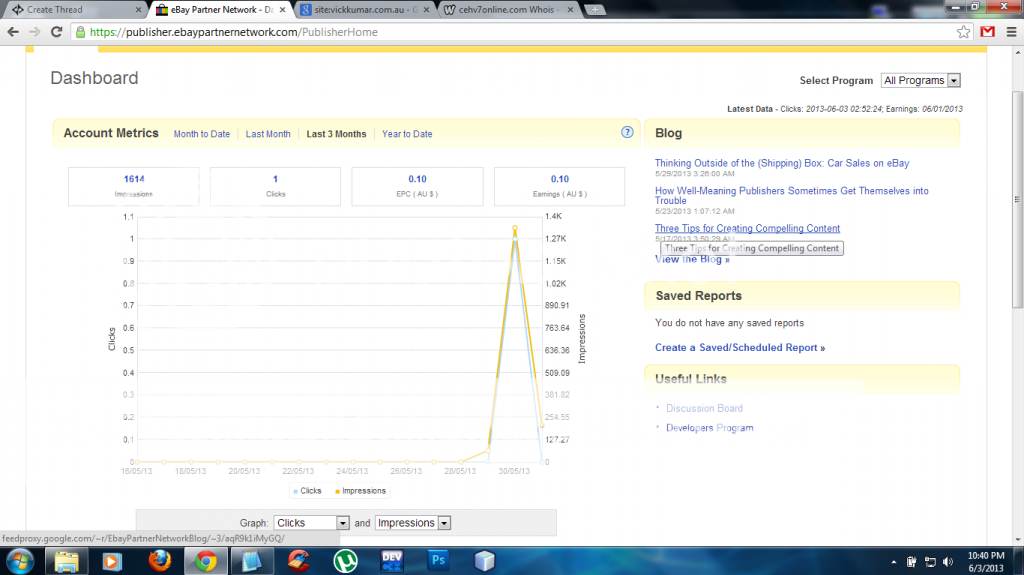Screen dimensions: 1024x575
Task: Open the Select Program dropdown
Action: coord(920,80)
